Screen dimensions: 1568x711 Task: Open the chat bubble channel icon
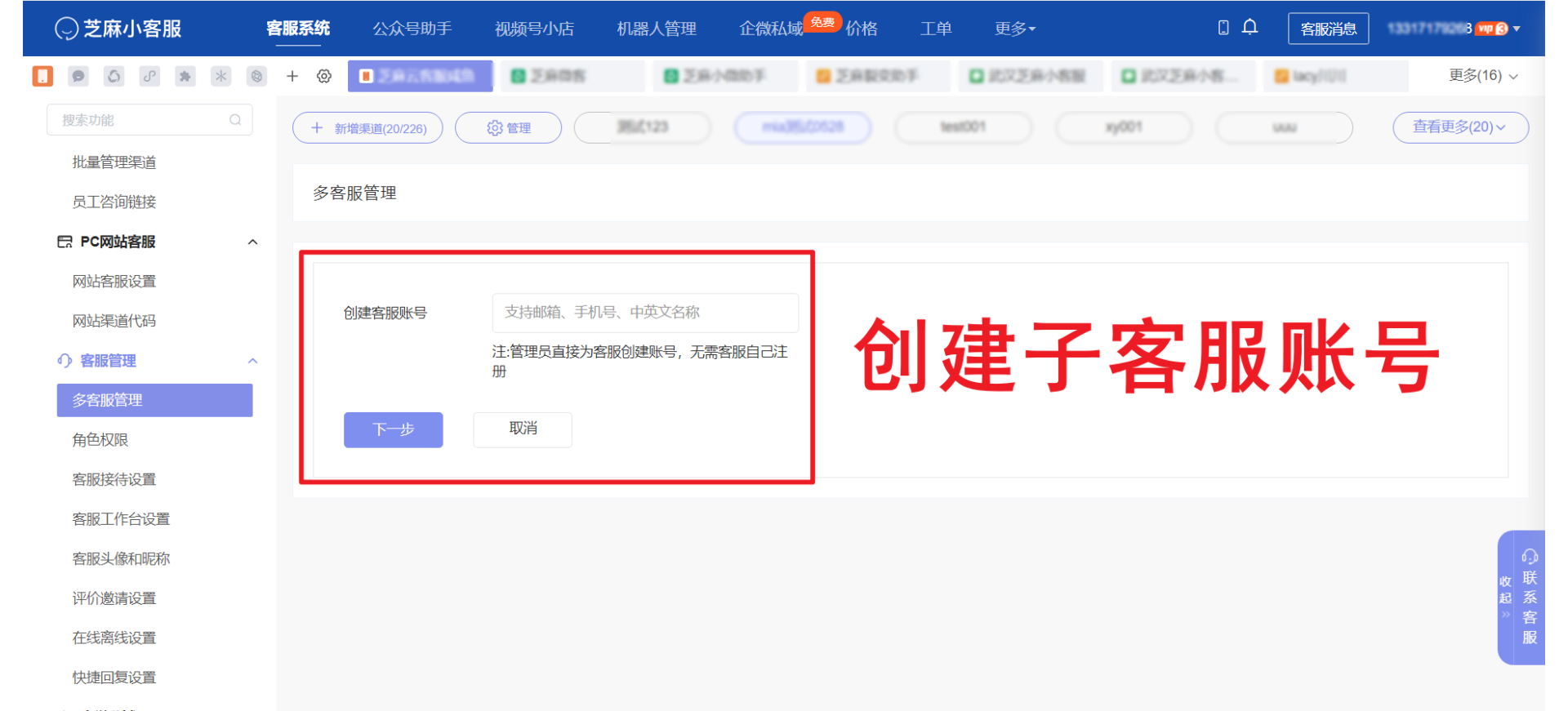[78, 76]
